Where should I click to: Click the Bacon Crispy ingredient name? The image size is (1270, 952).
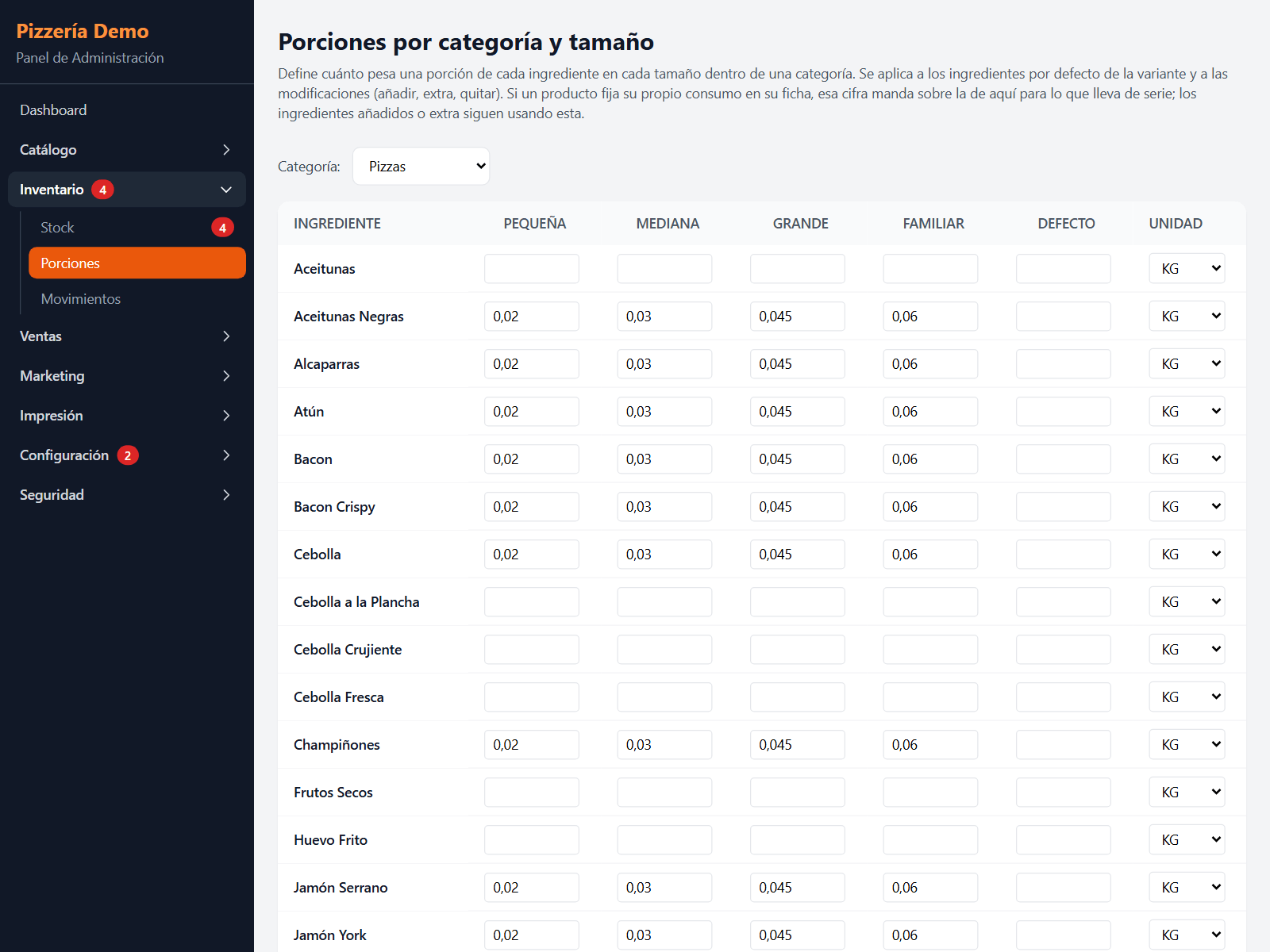click(x=334, y=507)
